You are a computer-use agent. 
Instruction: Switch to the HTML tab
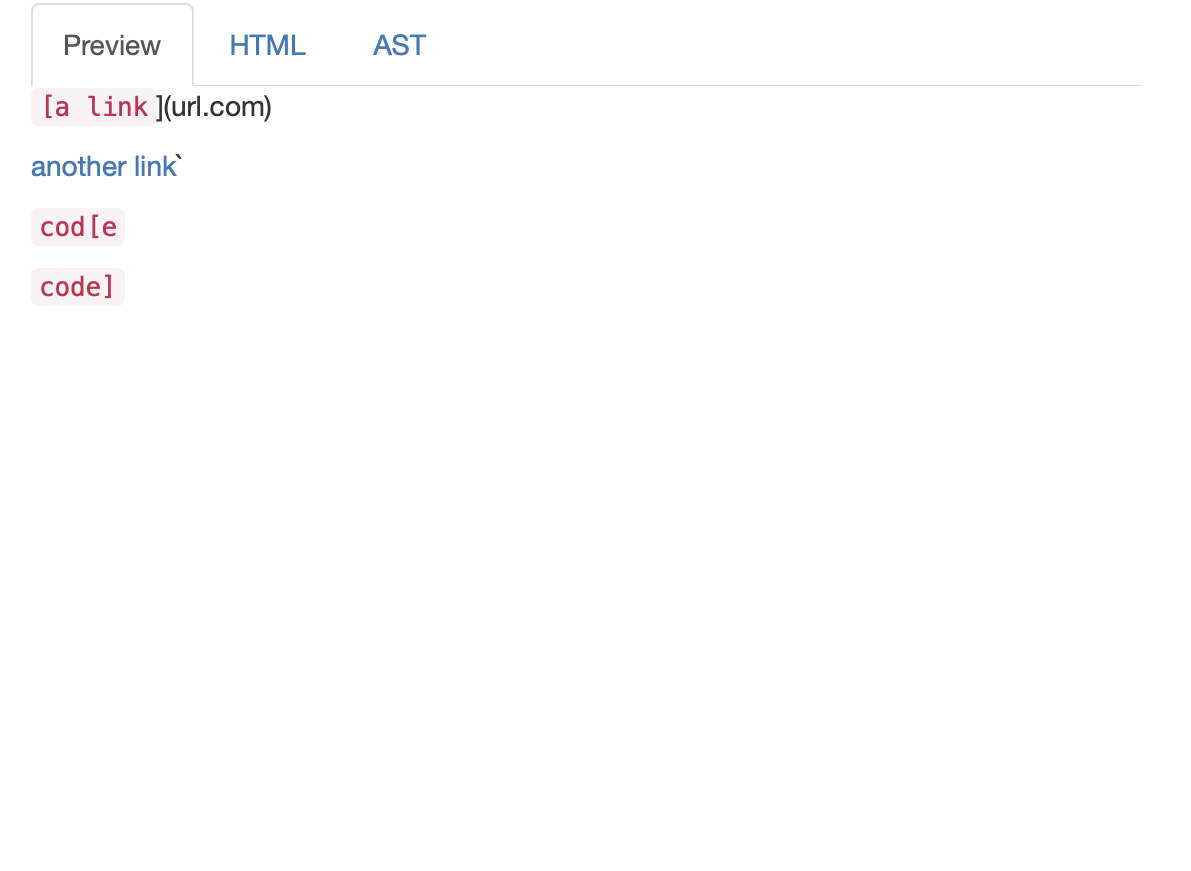tap(267, 46)
